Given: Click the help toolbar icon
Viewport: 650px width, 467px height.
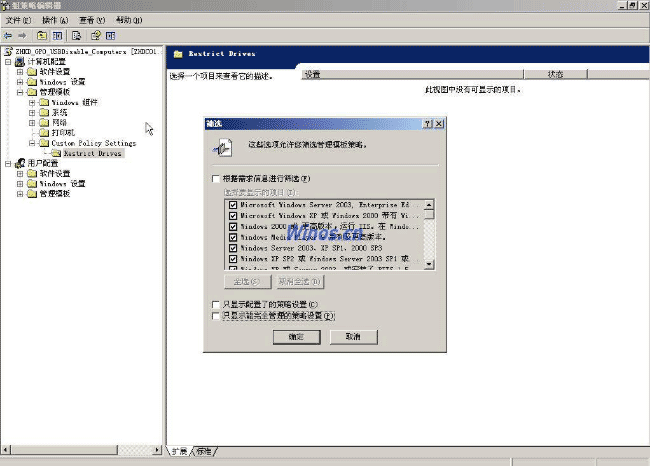Looking at the screenshot, I should tap(96, 36).
